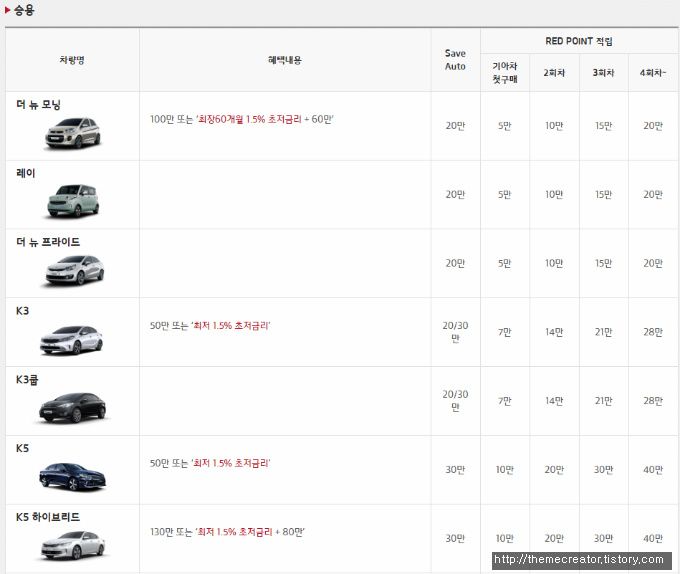
Task: Select the K3쿱 model name
Action: point(27,380)
